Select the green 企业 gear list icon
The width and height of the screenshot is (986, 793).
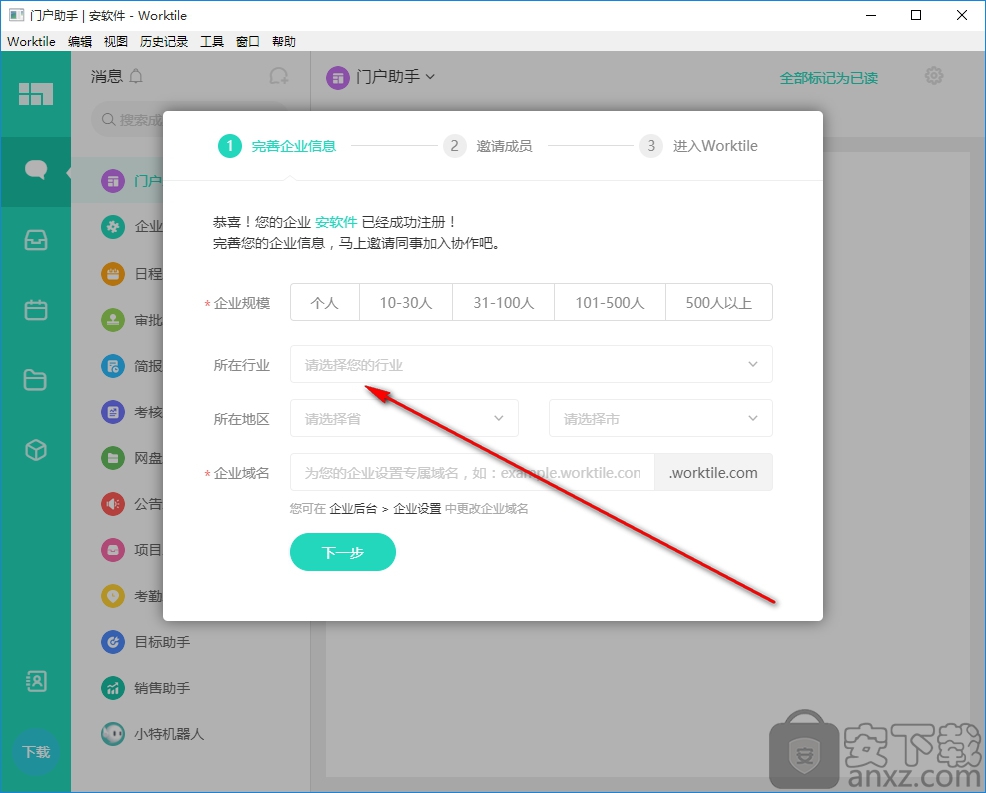[x=113, y=226]
